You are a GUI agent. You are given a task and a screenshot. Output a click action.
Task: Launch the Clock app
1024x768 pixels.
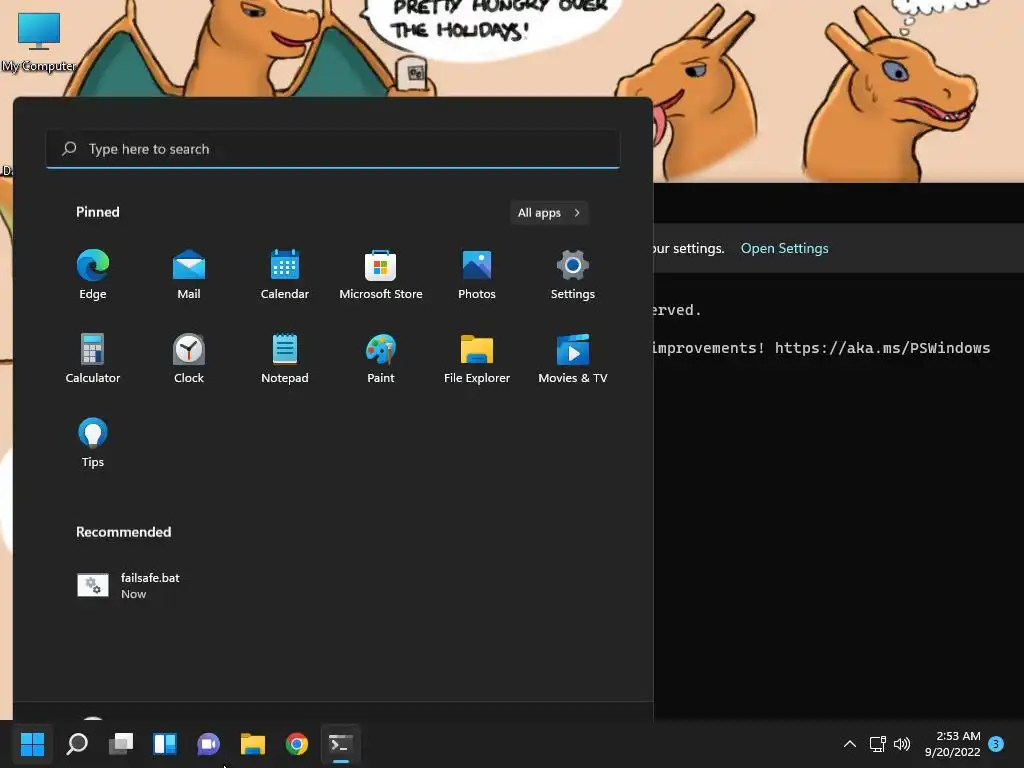tap(189, 358)
